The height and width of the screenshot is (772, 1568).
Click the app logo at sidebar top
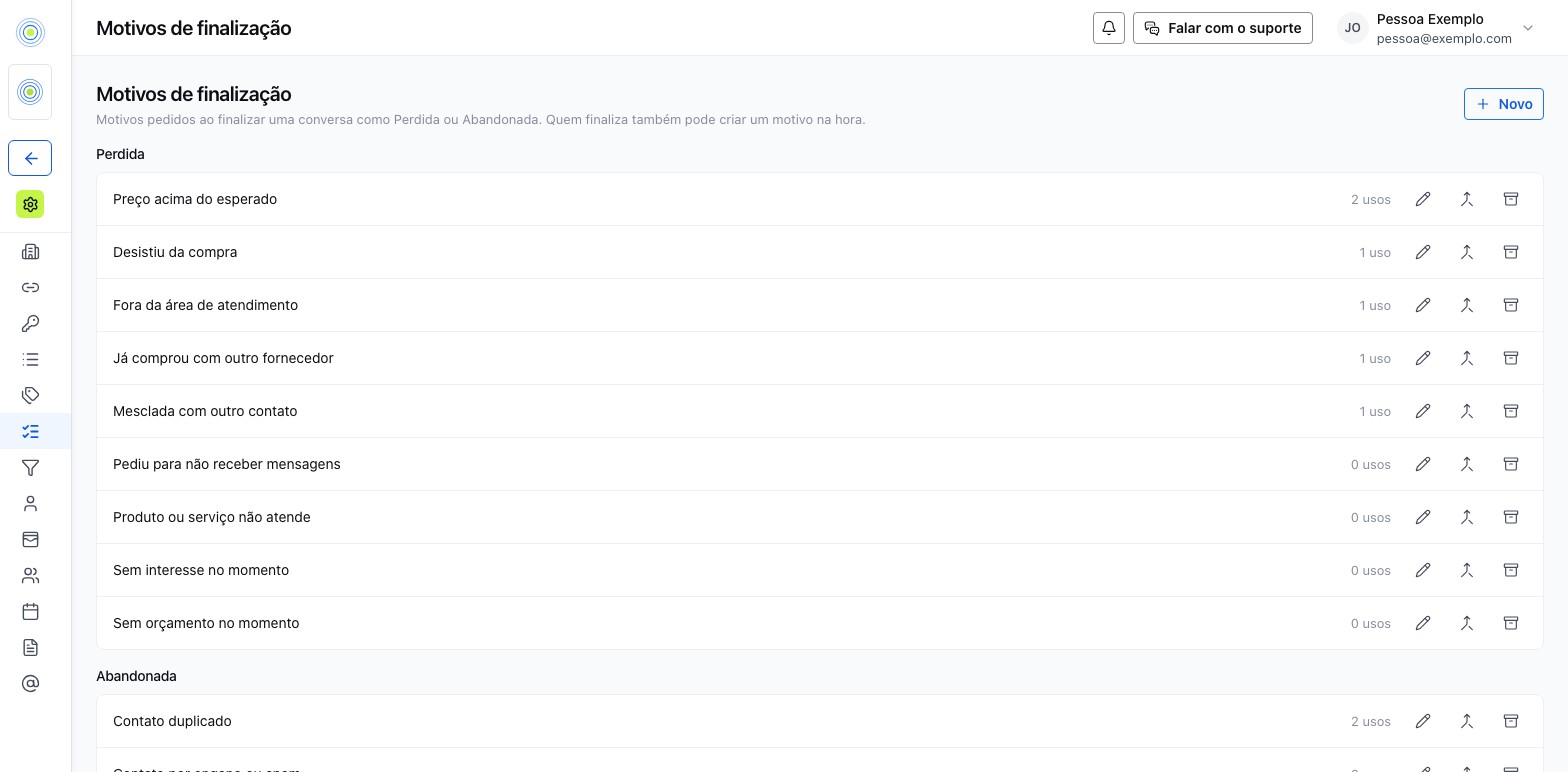pos(30,32)
